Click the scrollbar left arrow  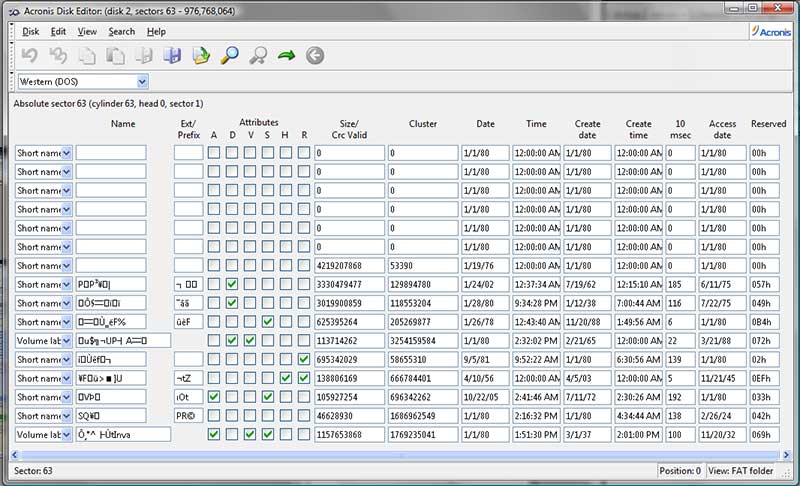14,454
